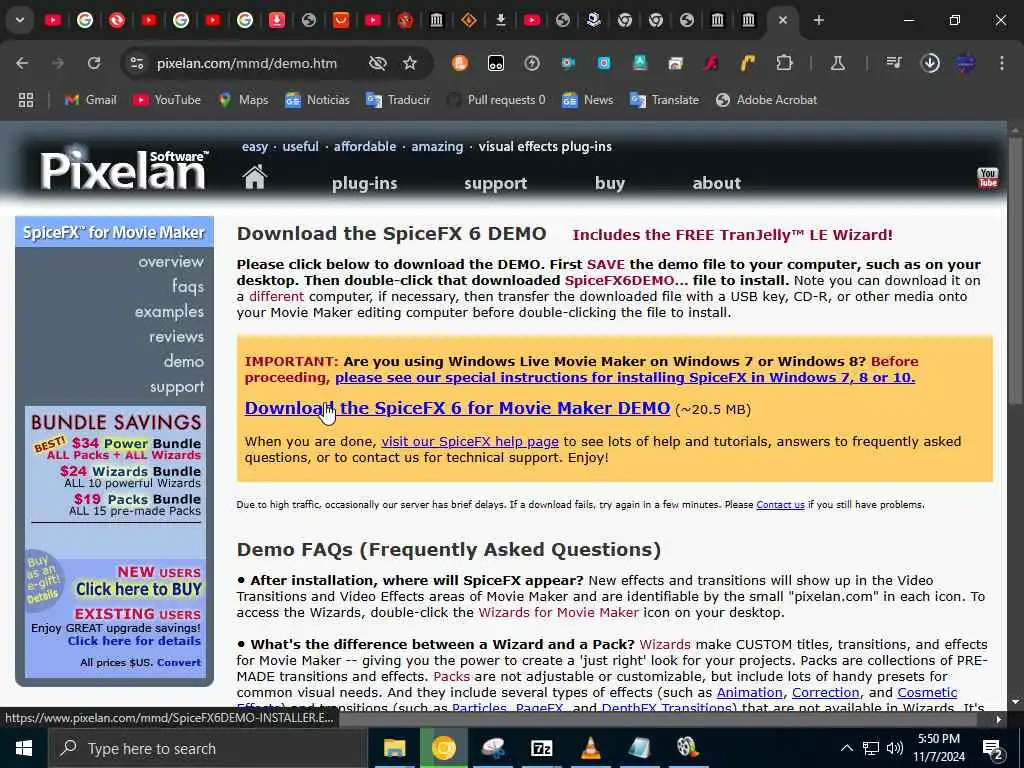Open the demo sidebar item

(184, 361)
